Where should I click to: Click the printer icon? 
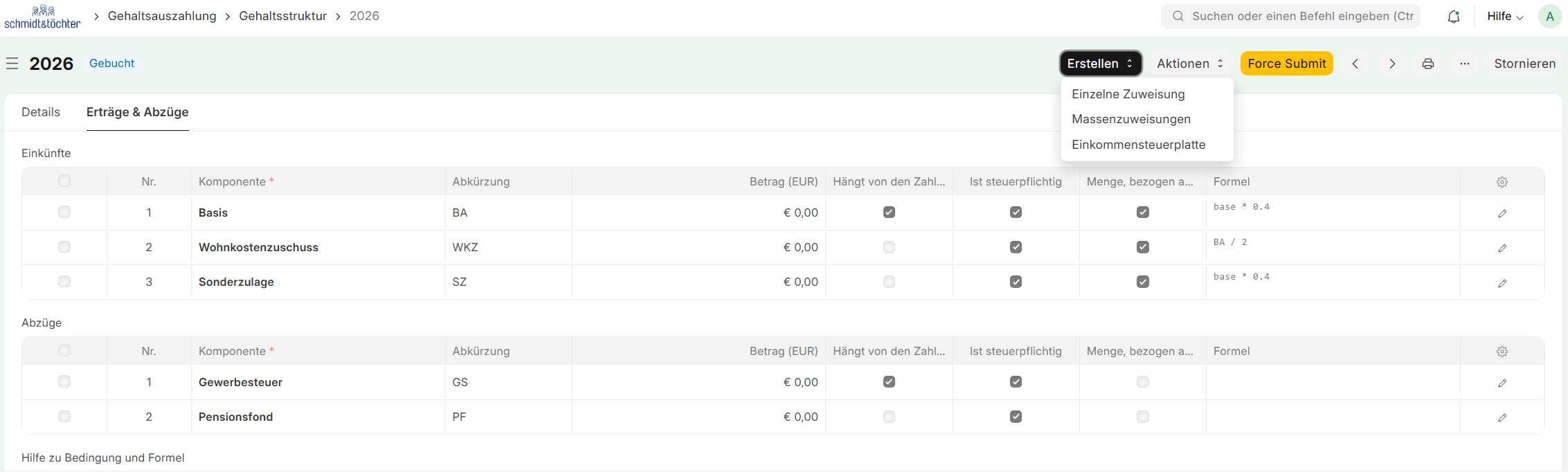click(x=1427, y=64)
